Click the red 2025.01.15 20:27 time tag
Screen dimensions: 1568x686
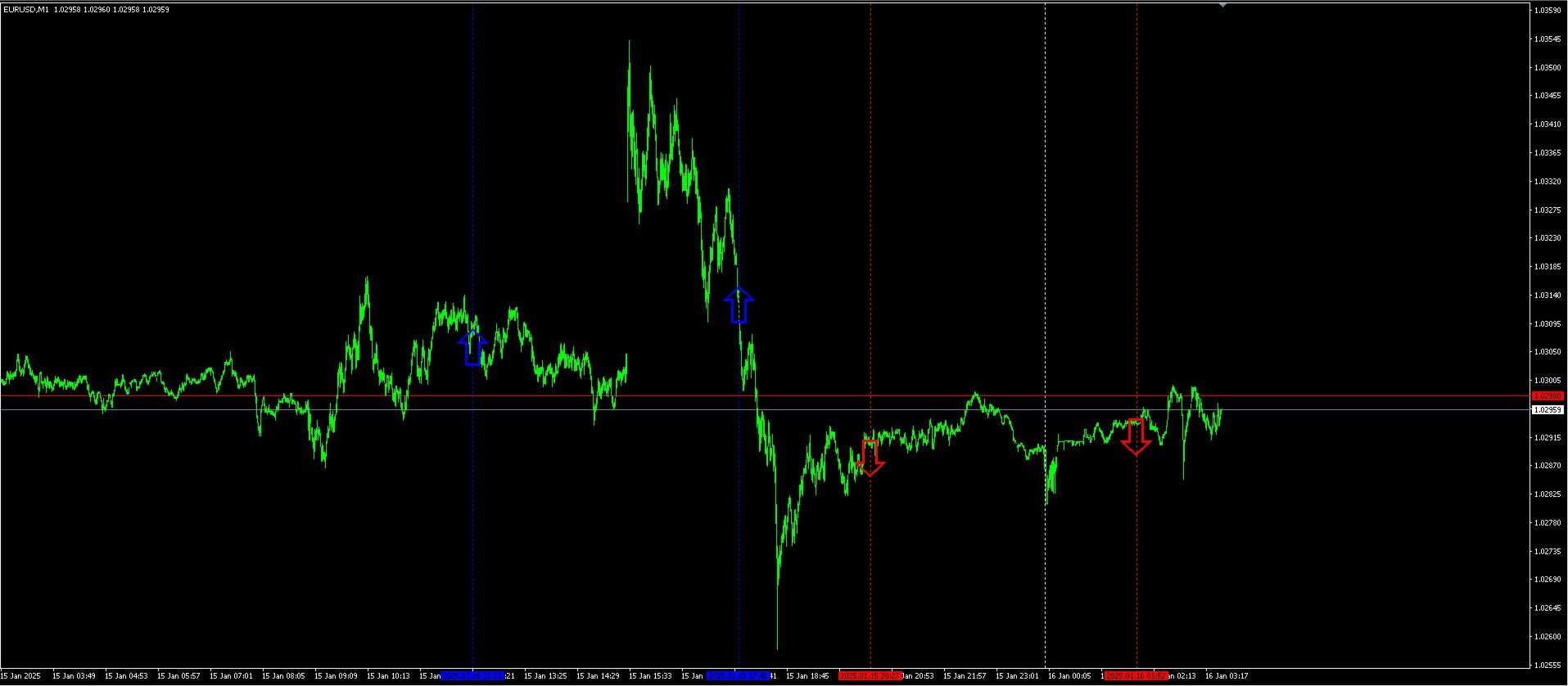870,676
